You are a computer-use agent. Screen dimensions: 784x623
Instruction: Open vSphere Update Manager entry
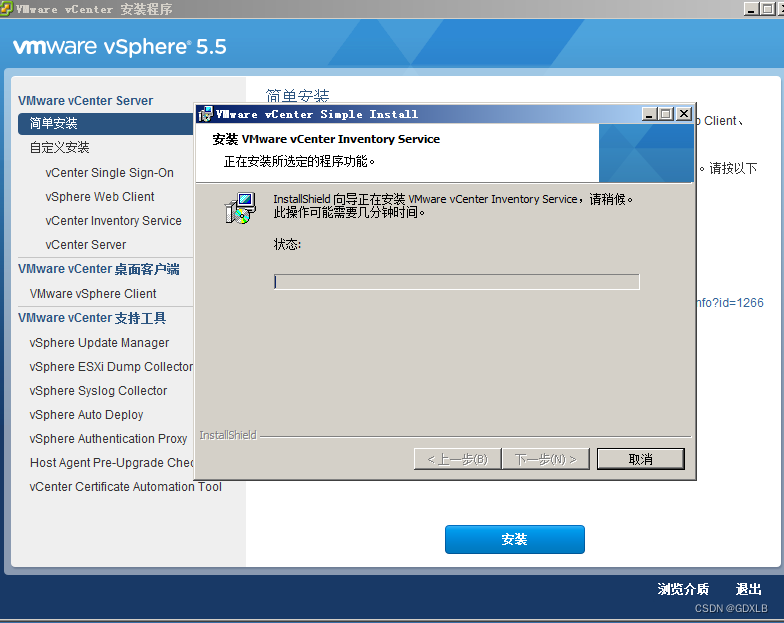click(x=99, y=342)
